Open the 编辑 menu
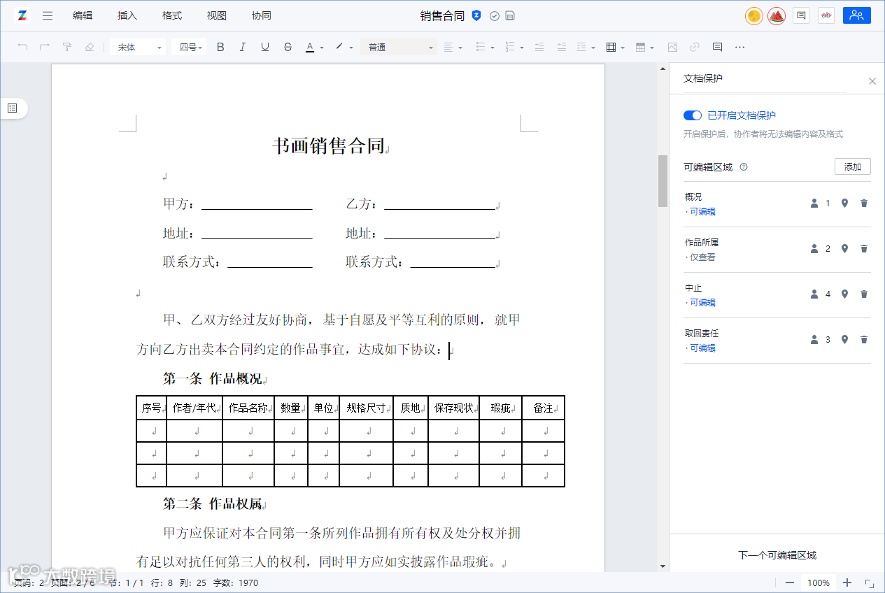This screenshot has width=885, height=593. coord(82,16)
